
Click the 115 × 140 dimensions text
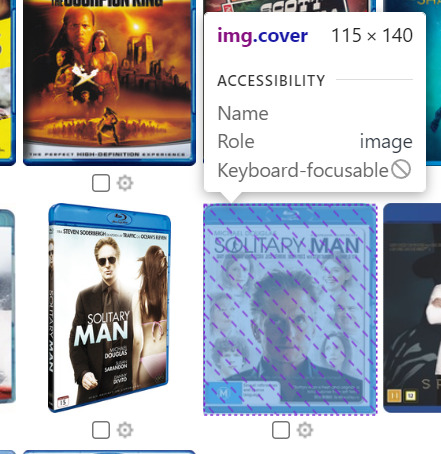tap(372, 35)
